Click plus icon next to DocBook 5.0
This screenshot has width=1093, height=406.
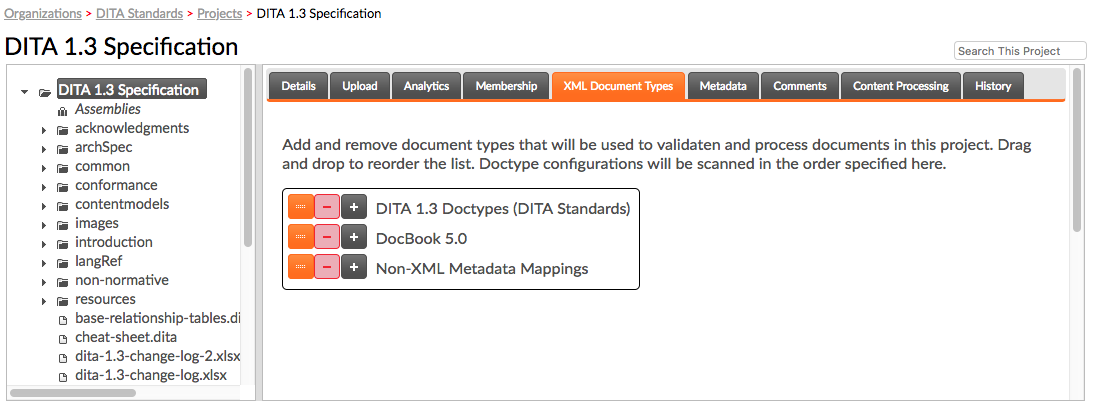(354, 238)
